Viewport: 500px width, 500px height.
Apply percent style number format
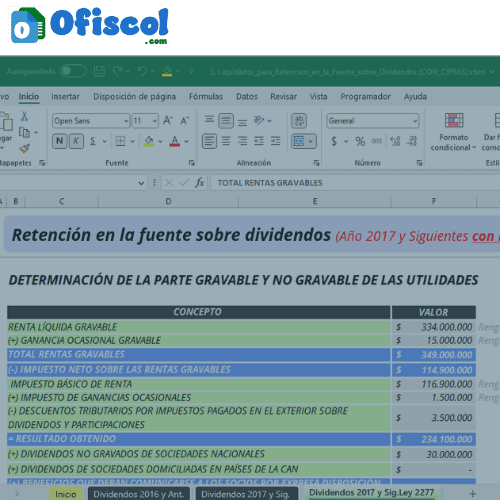click(x=360, y=141)
